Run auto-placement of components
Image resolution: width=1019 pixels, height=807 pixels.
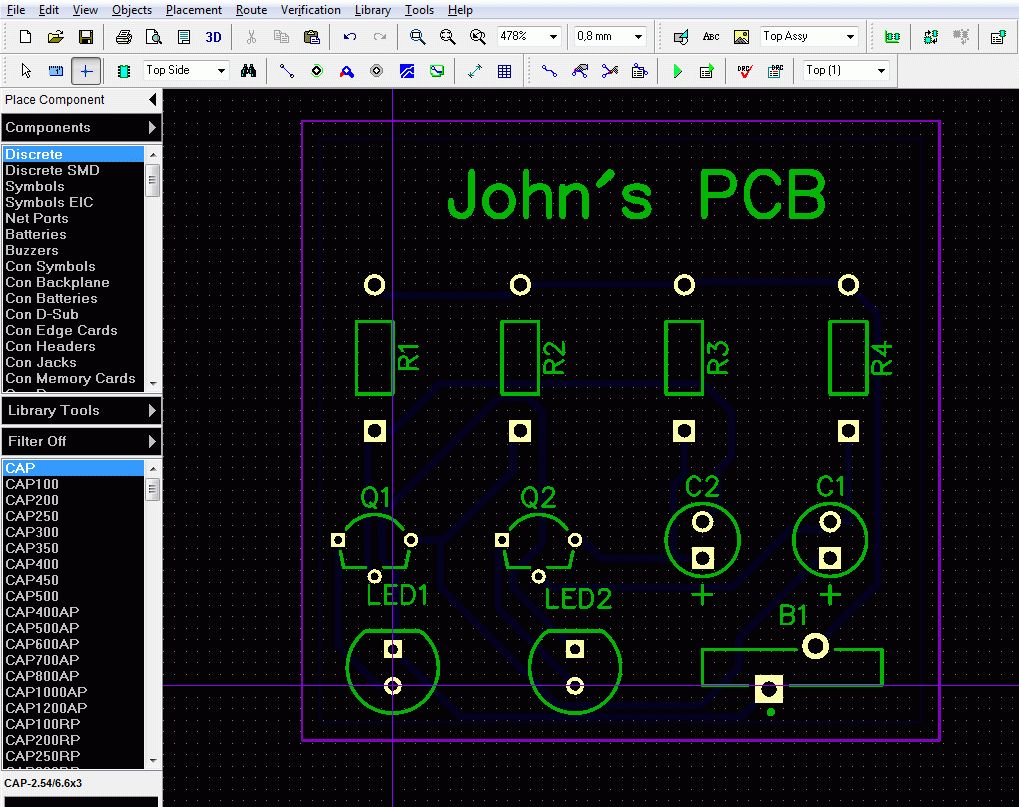click(931, 36)
